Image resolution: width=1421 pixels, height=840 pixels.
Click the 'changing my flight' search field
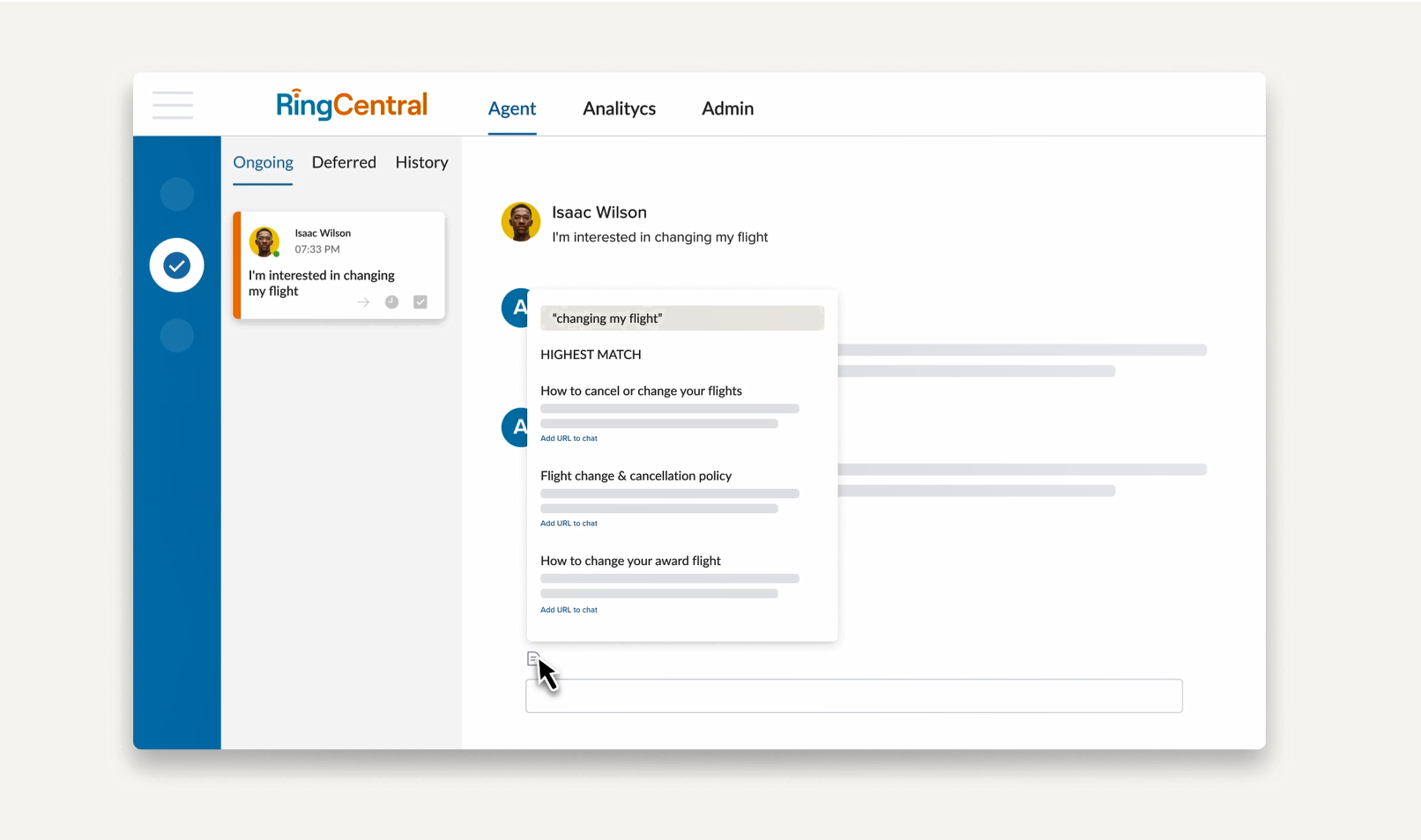(x=681, y=318)
